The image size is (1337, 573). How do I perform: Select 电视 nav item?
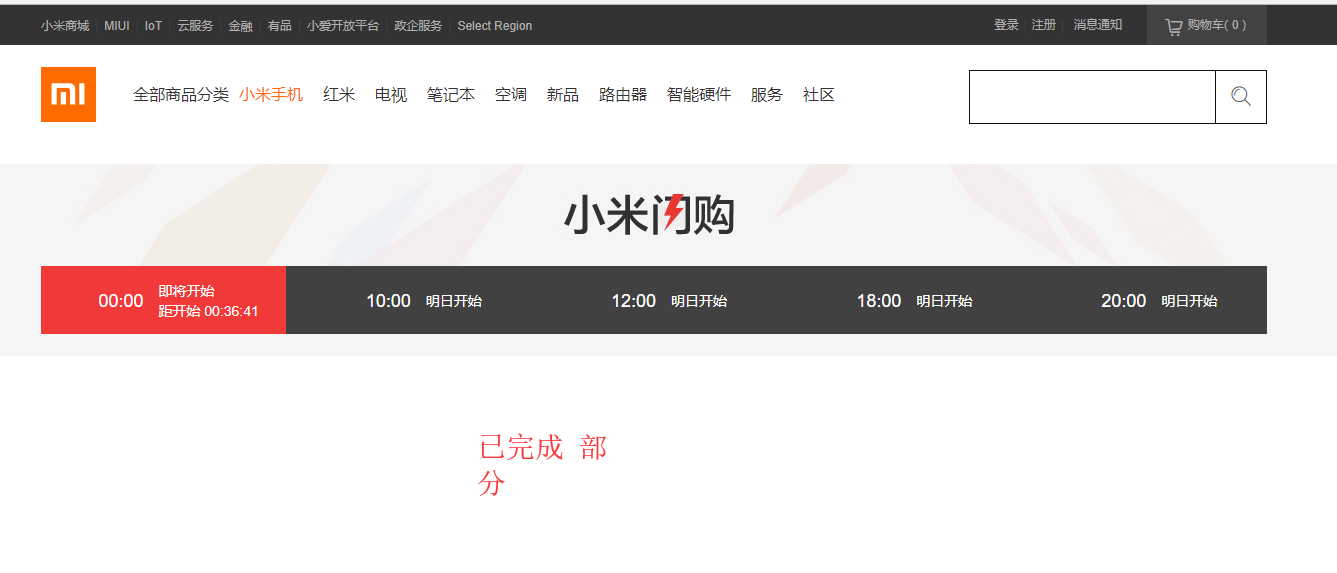click(x=391, y=95)
